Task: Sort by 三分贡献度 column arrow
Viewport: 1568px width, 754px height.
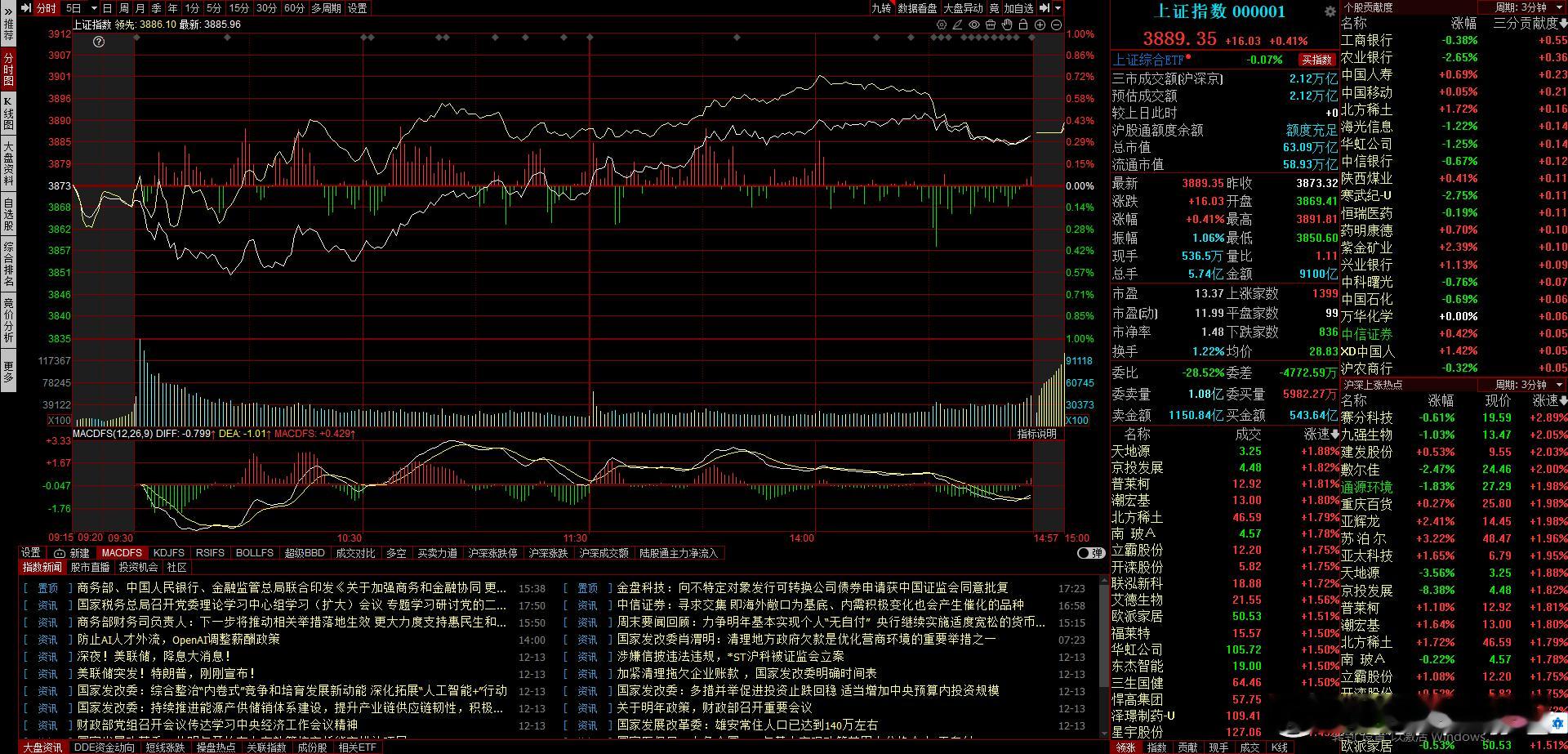Action: (1563, 23)
